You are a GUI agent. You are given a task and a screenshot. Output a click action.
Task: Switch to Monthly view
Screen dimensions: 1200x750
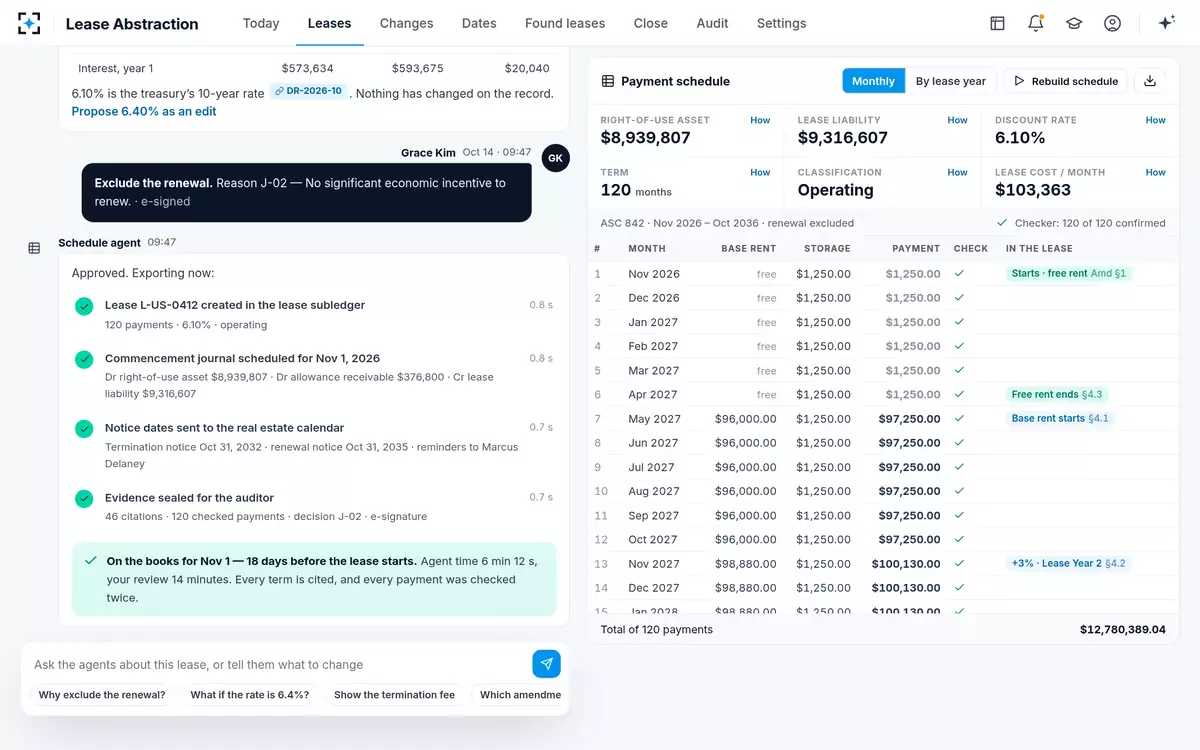point(873,81)
